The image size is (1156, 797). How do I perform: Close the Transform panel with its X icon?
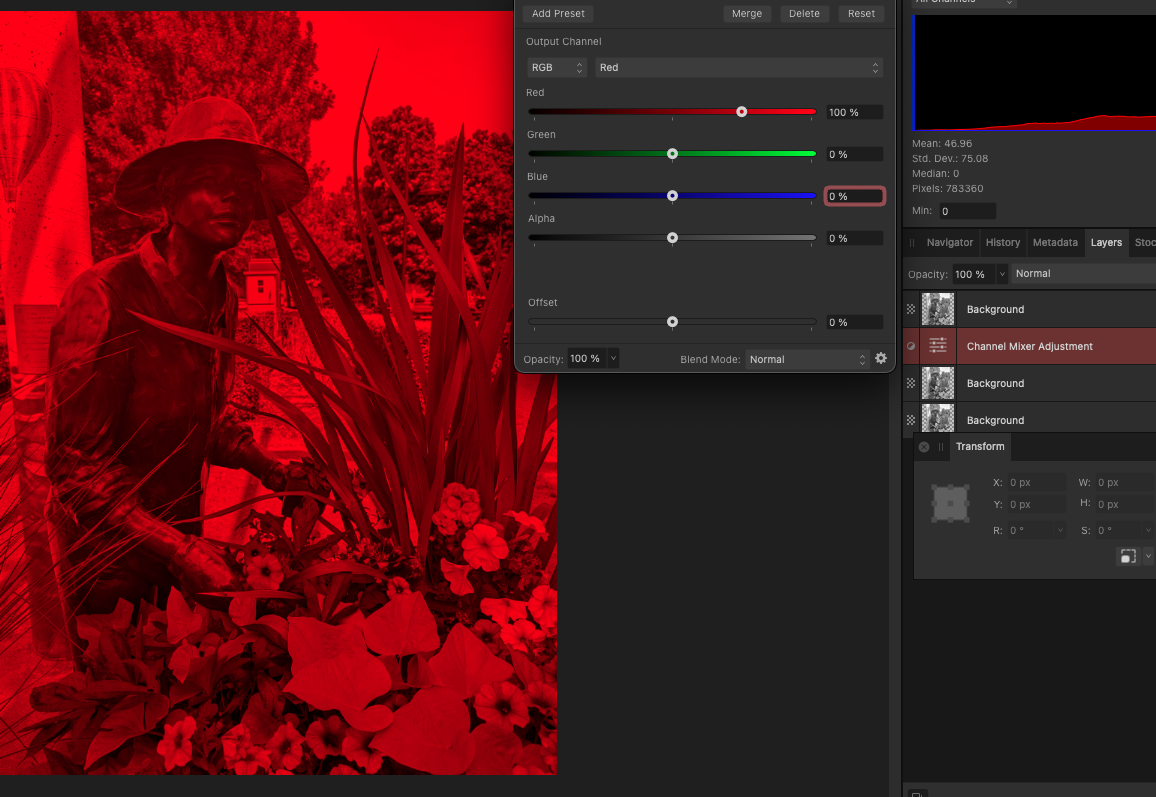coord(924,447)
